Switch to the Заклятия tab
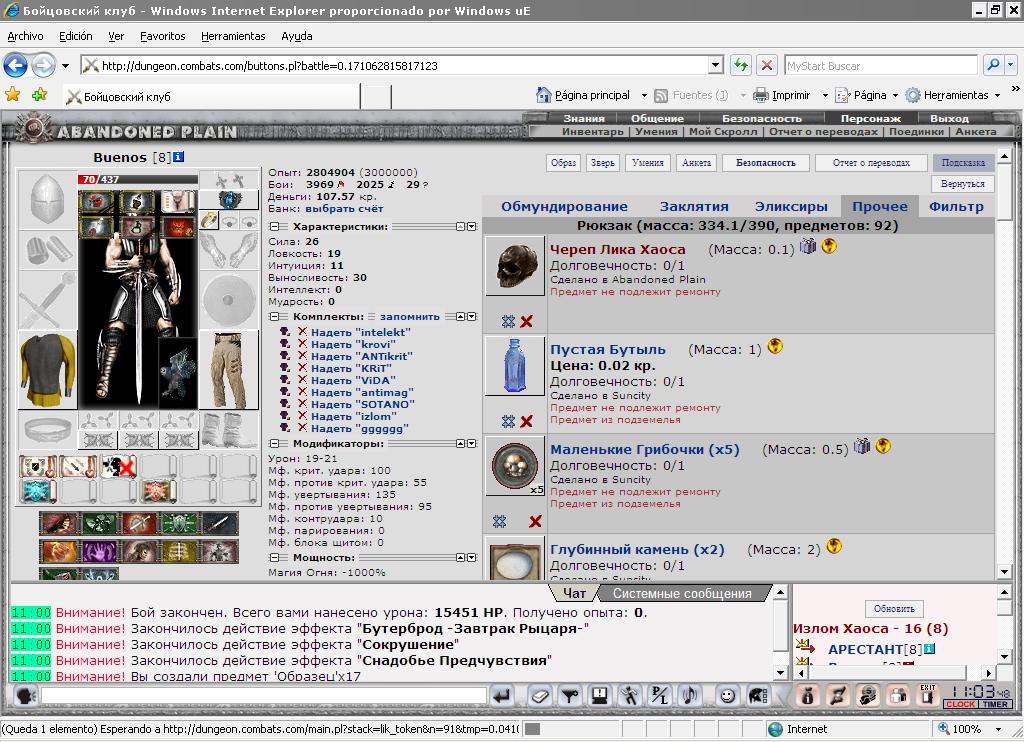Image resolution: width=1024 pixels, height=742 pixels. pos(694,206)
